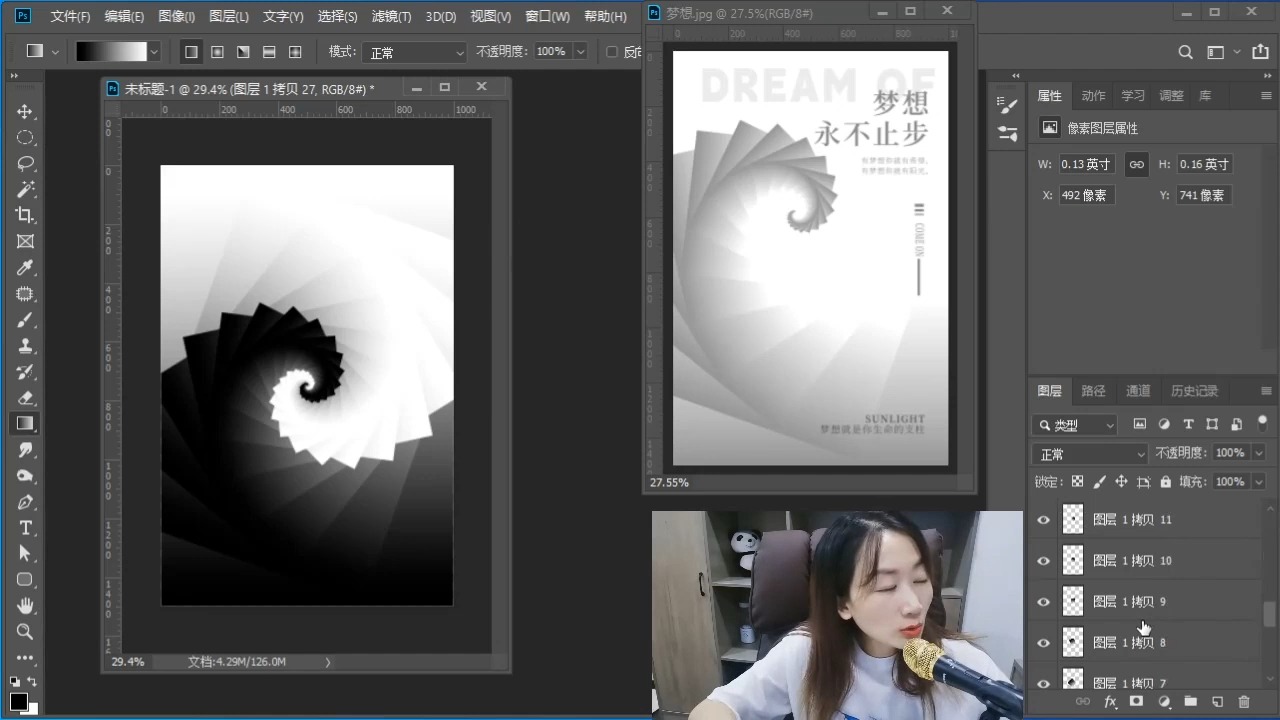Select the Frame tool
The image size is (1280, 720).
click(x=25, y=241)
